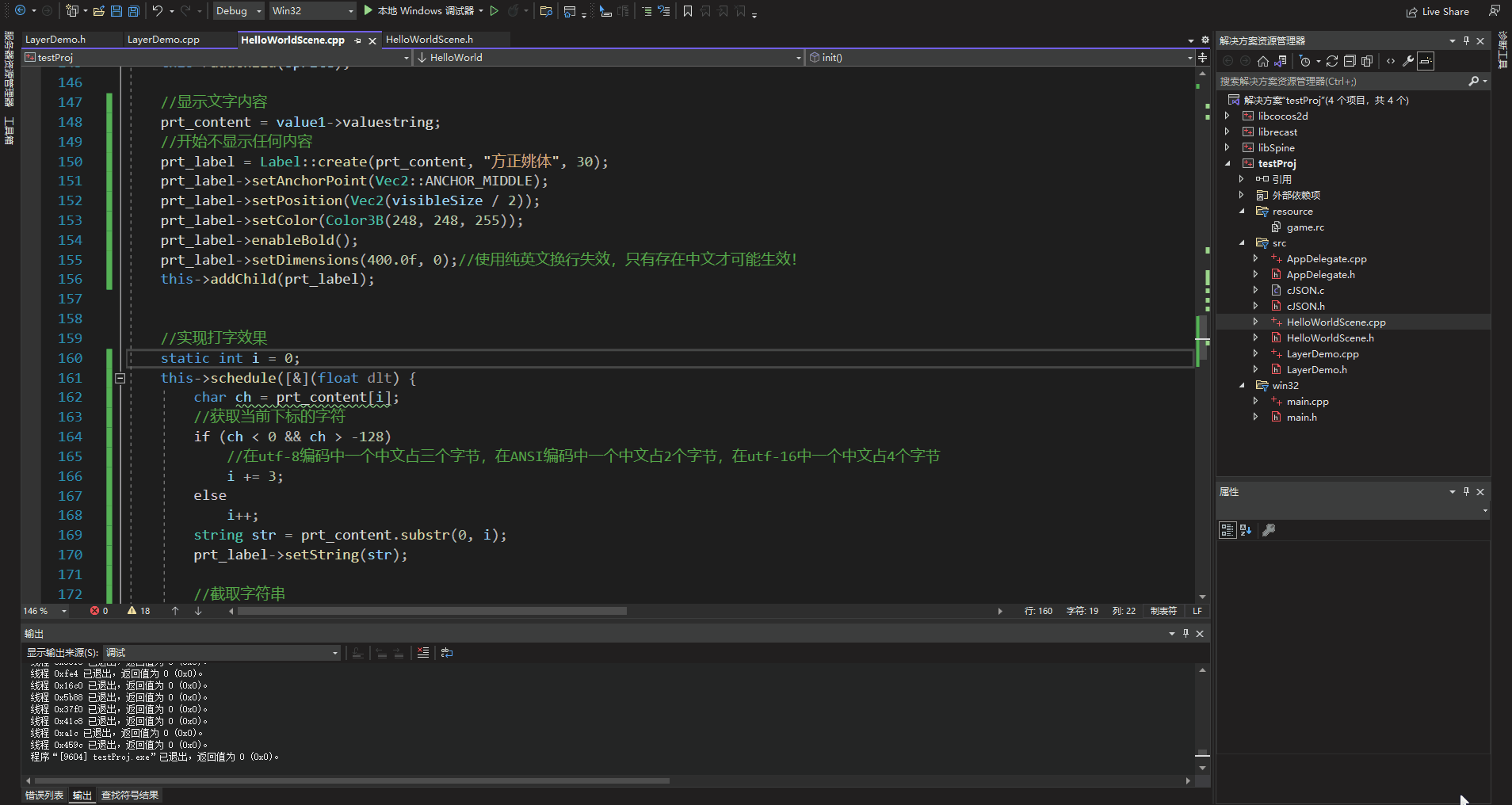Click the property pages wrench in Properties panel
Image resolution: width=1512 pixels, height=805 pixels.
[1269, 530]
